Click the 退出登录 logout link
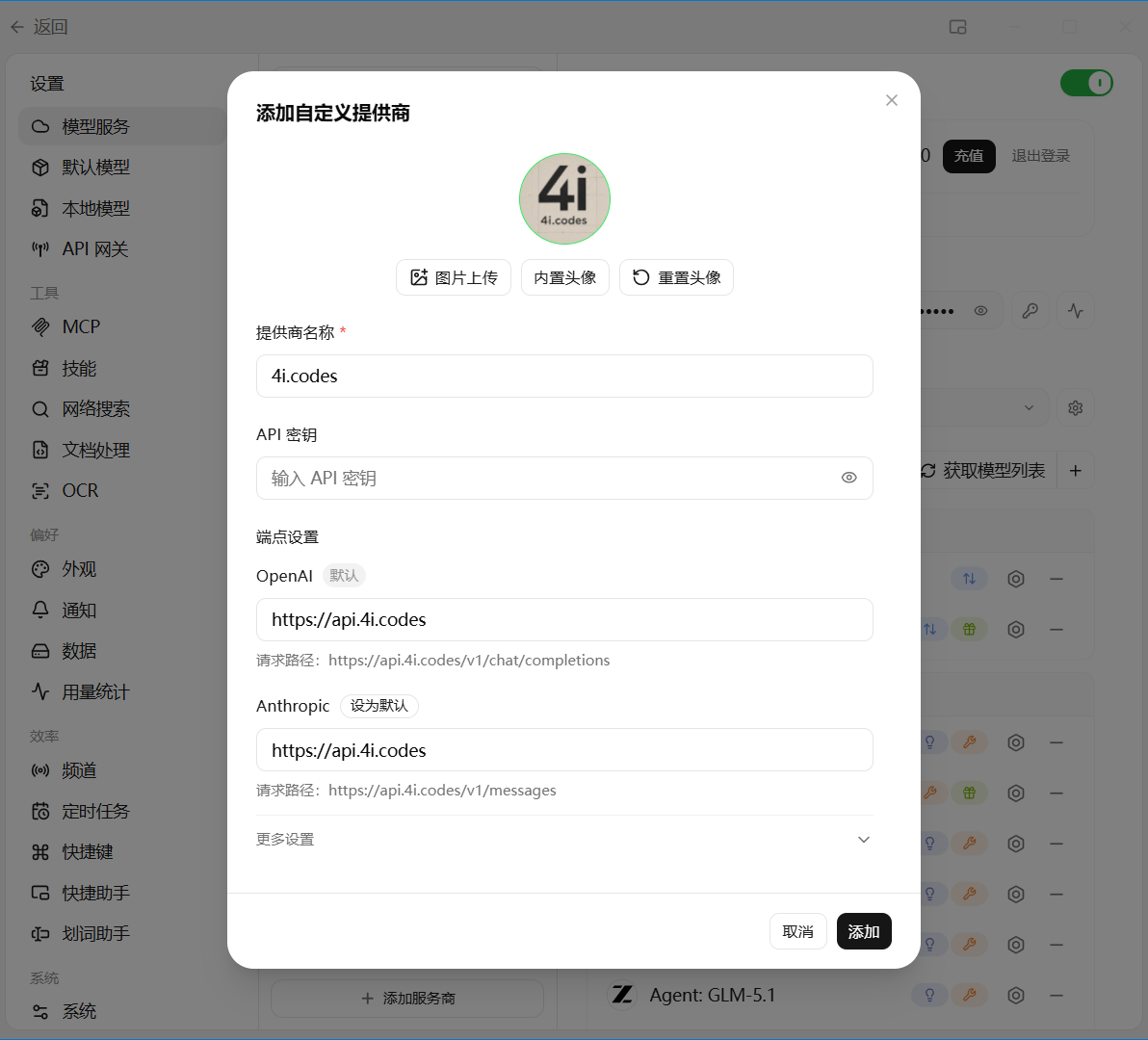This screenshot has height=1040, width=1148. [x=1040, y=156]
